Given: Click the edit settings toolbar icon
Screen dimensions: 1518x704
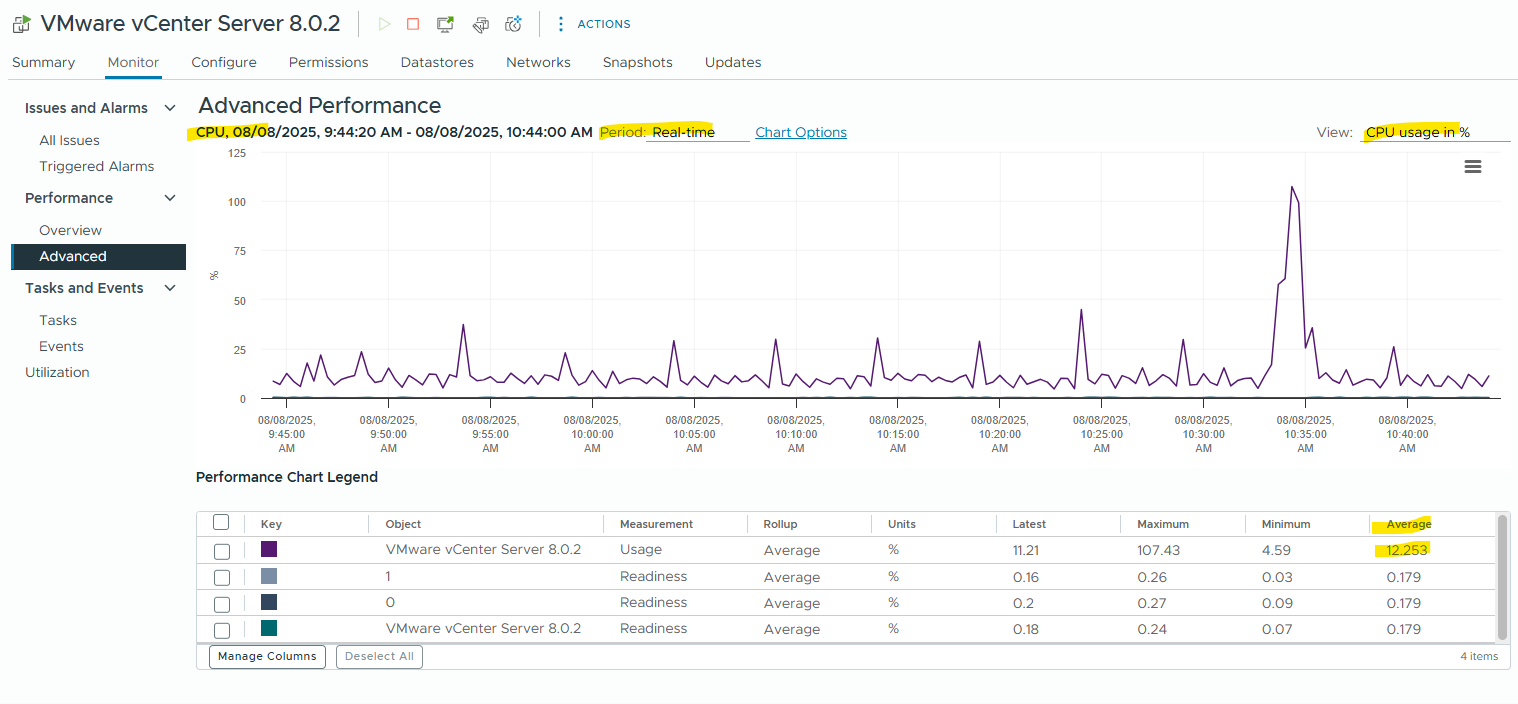Looking at the screenshot, I should tap(480, 24).
